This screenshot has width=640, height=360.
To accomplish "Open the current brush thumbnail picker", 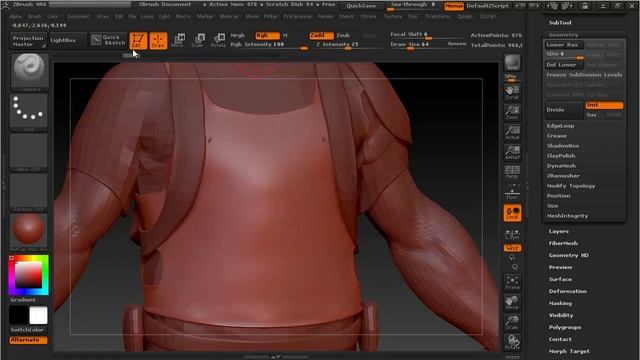I will click(29, 72).
